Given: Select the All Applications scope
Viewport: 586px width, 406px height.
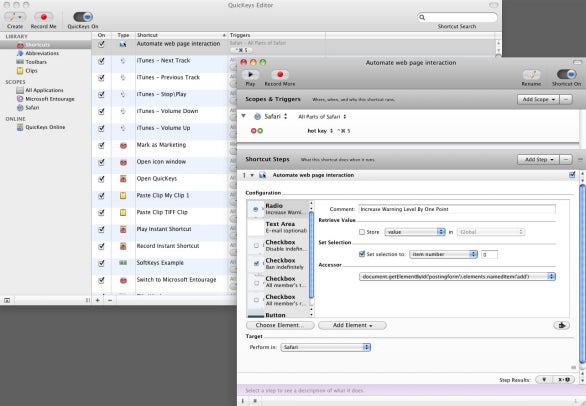Looking at the screenshot, I should [44, 90].
